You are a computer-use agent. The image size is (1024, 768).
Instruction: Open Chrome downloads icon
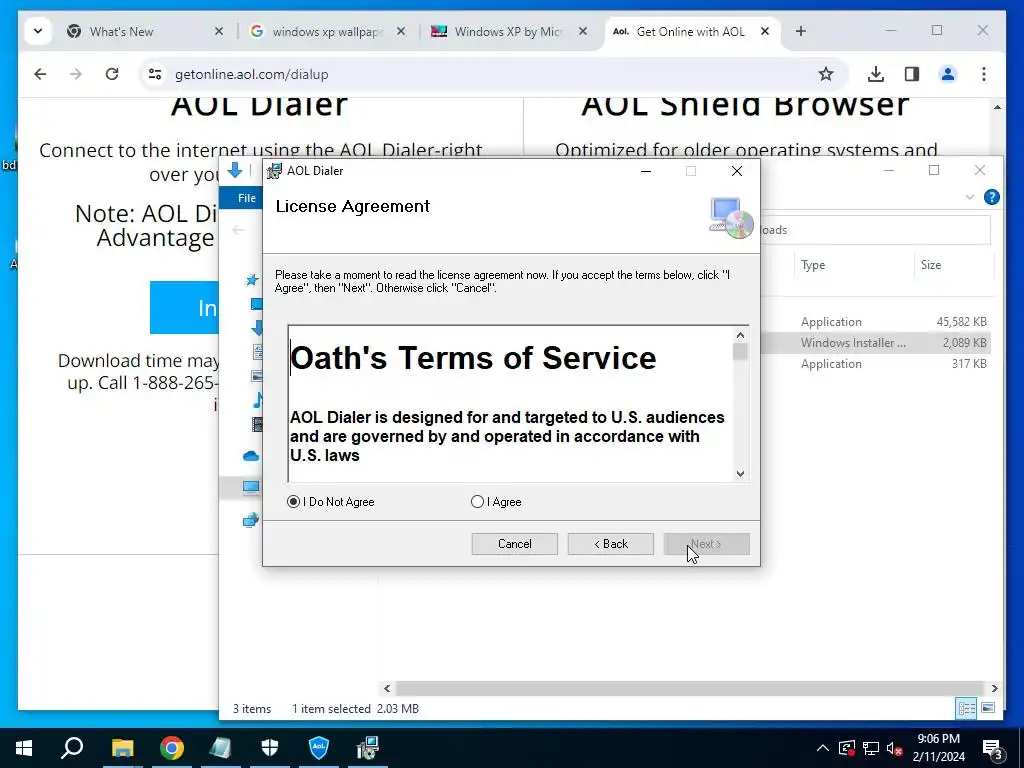(x=876, y=74)
